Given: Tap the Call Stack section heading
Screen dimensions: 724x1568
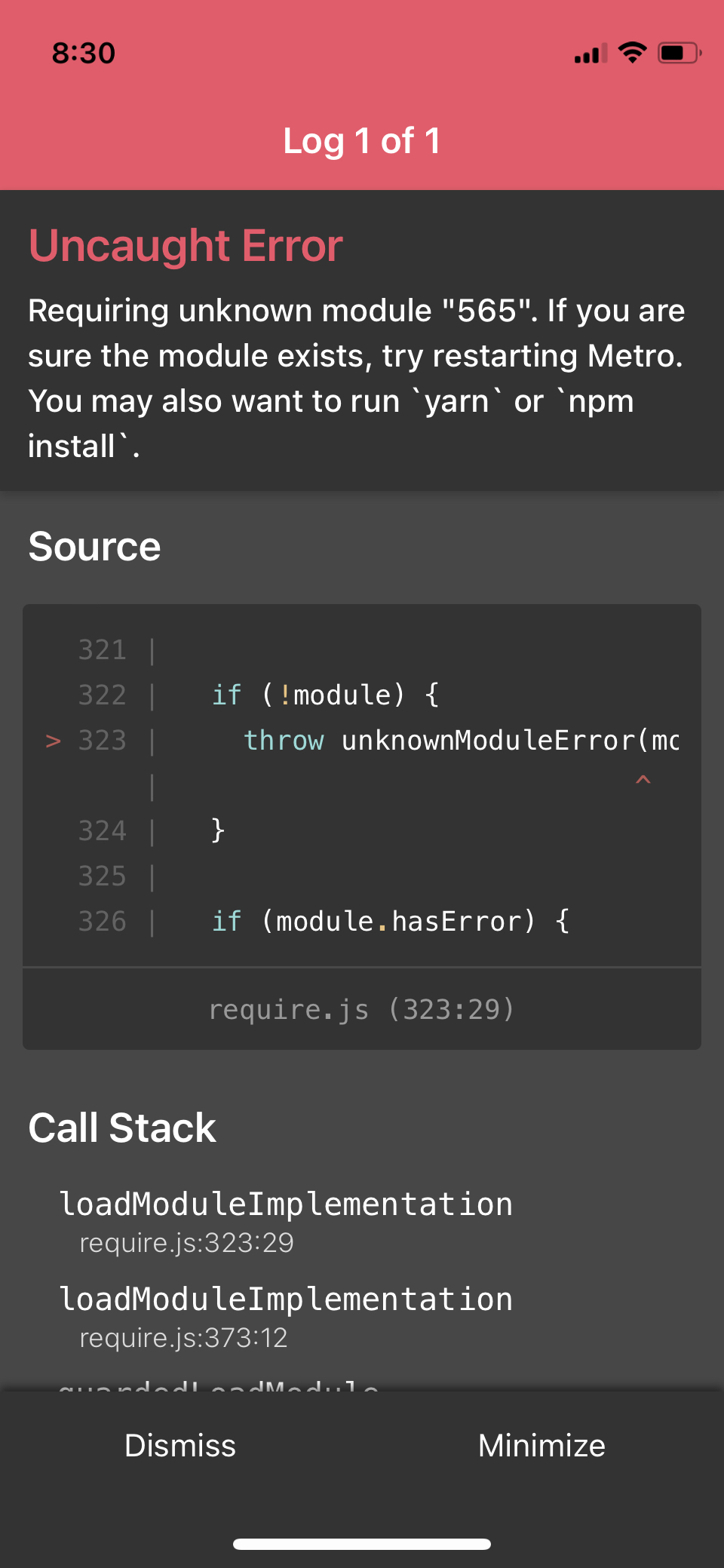Looking at the screenshot, I should point(122,1128).
